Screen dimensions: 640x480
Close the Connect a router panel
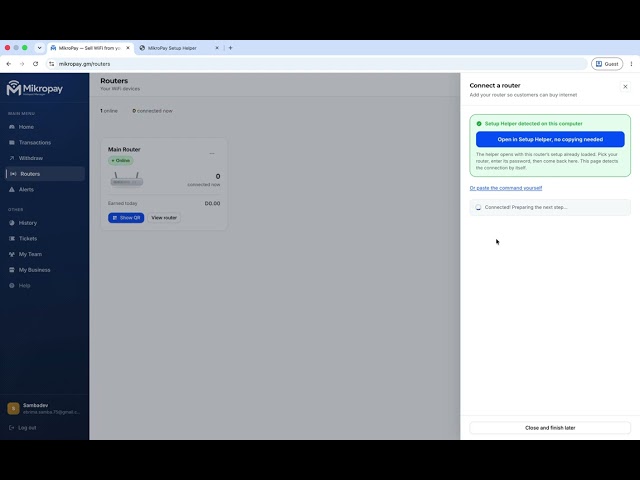click(625, 87)
